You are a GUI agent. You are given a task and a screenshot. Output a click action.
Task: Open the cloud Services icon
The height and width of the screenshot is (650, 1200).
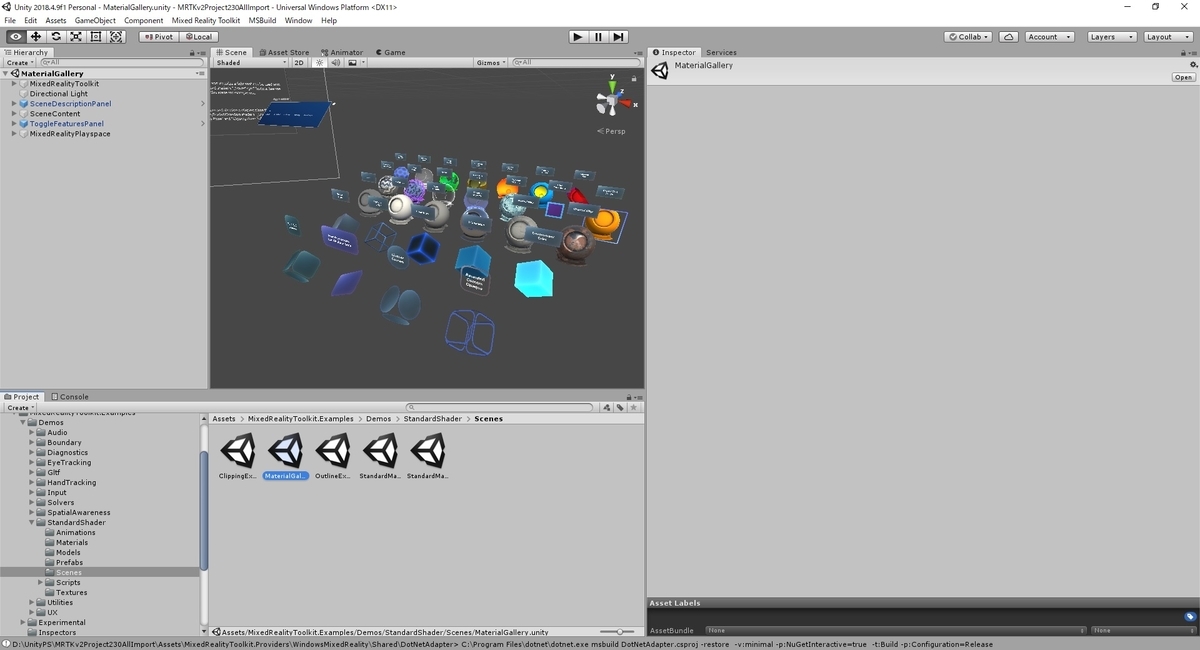(1009, 36)
